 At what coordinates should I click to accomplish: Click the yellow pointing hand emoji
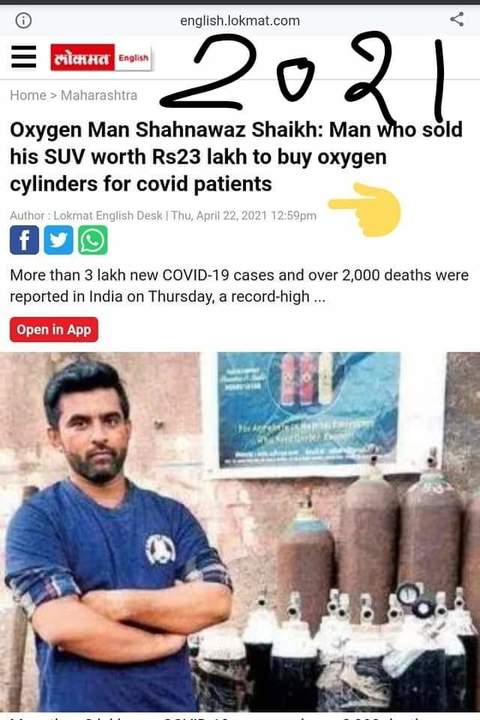(365, 209)
